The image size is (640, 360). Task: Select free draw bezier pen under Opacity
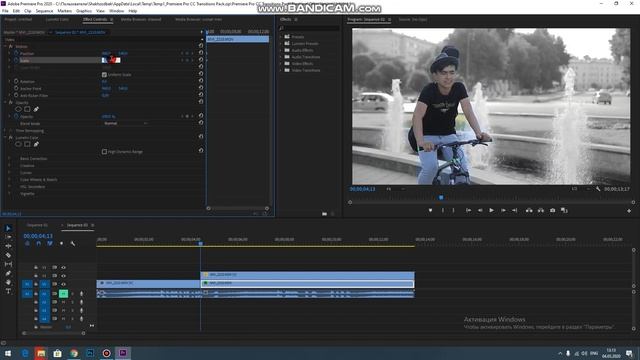36,109
